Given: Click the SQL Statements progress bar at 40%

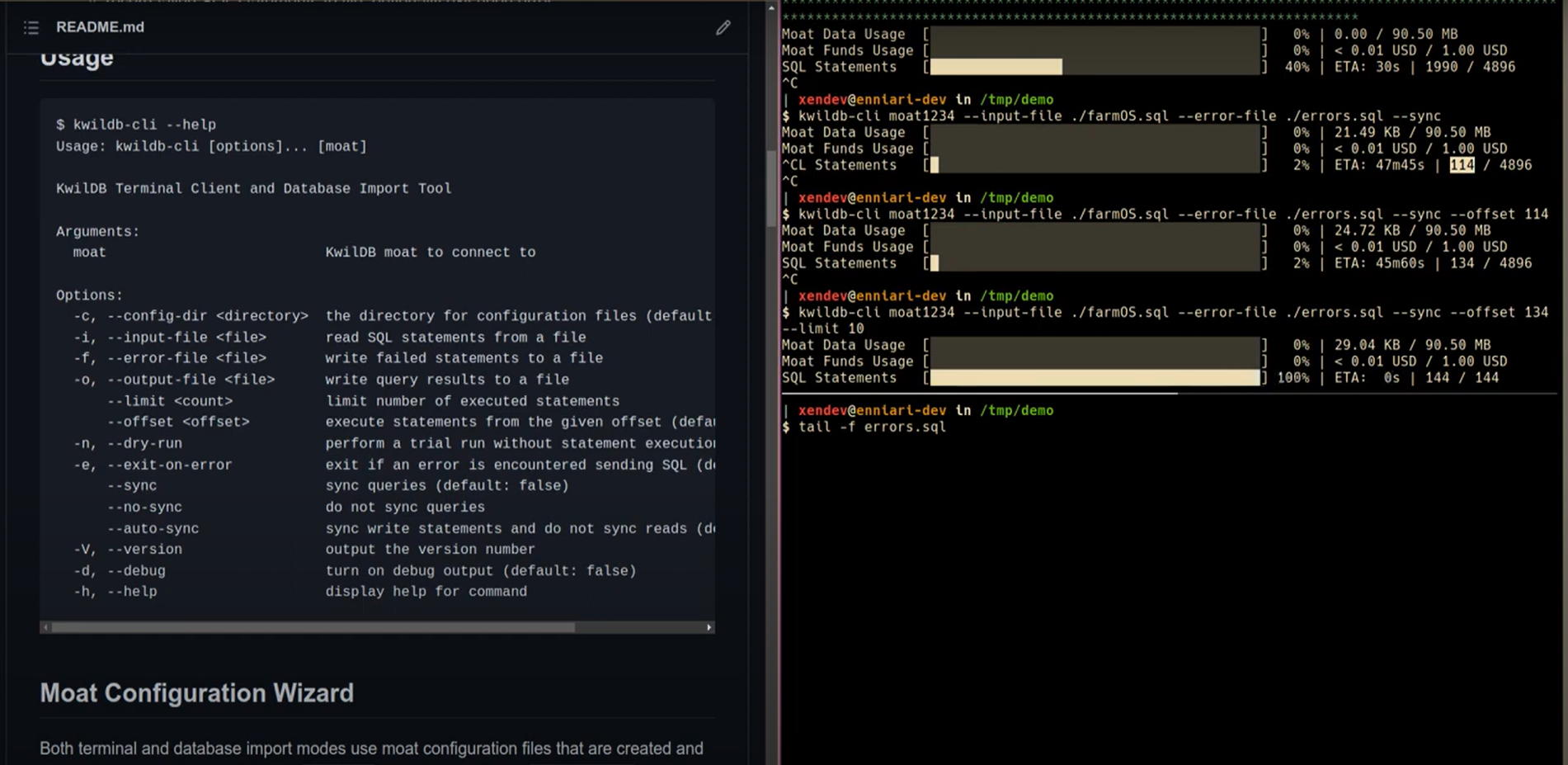Looking at the screenshot, I should pyautogui.click(x=1095, y=67).
